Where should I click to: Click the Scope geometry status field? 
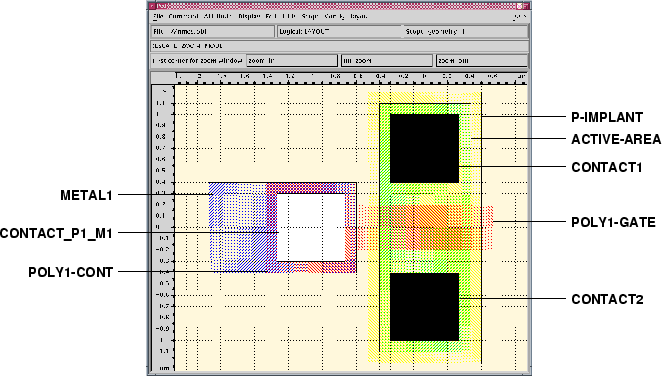pyautogui.click(x=466, y=32)
